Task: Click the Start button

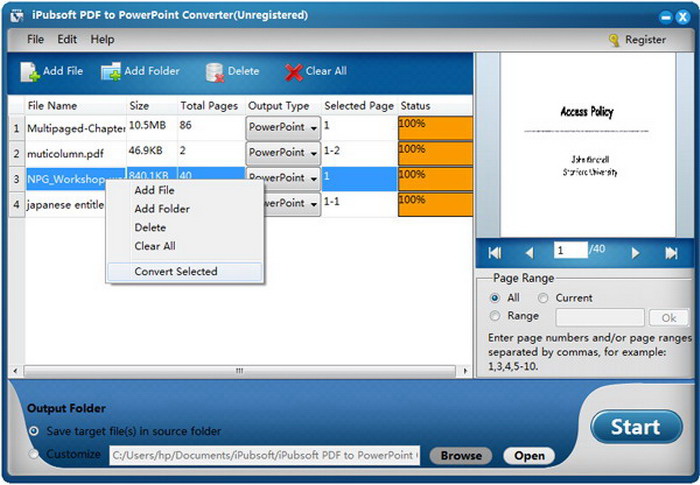Action: point(636,427)
